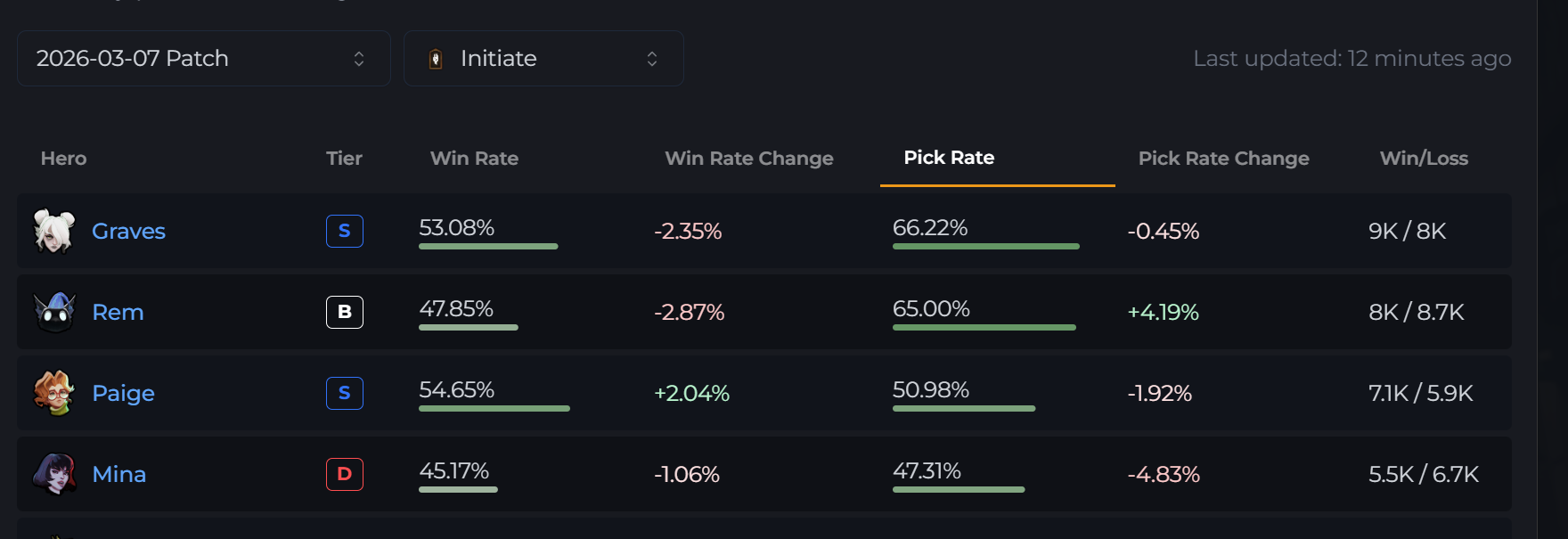Open the 2026-03-07 Patch dropdown
Image resolution: width=1568 pixels, height=539 pixels.
pos(203,59)
